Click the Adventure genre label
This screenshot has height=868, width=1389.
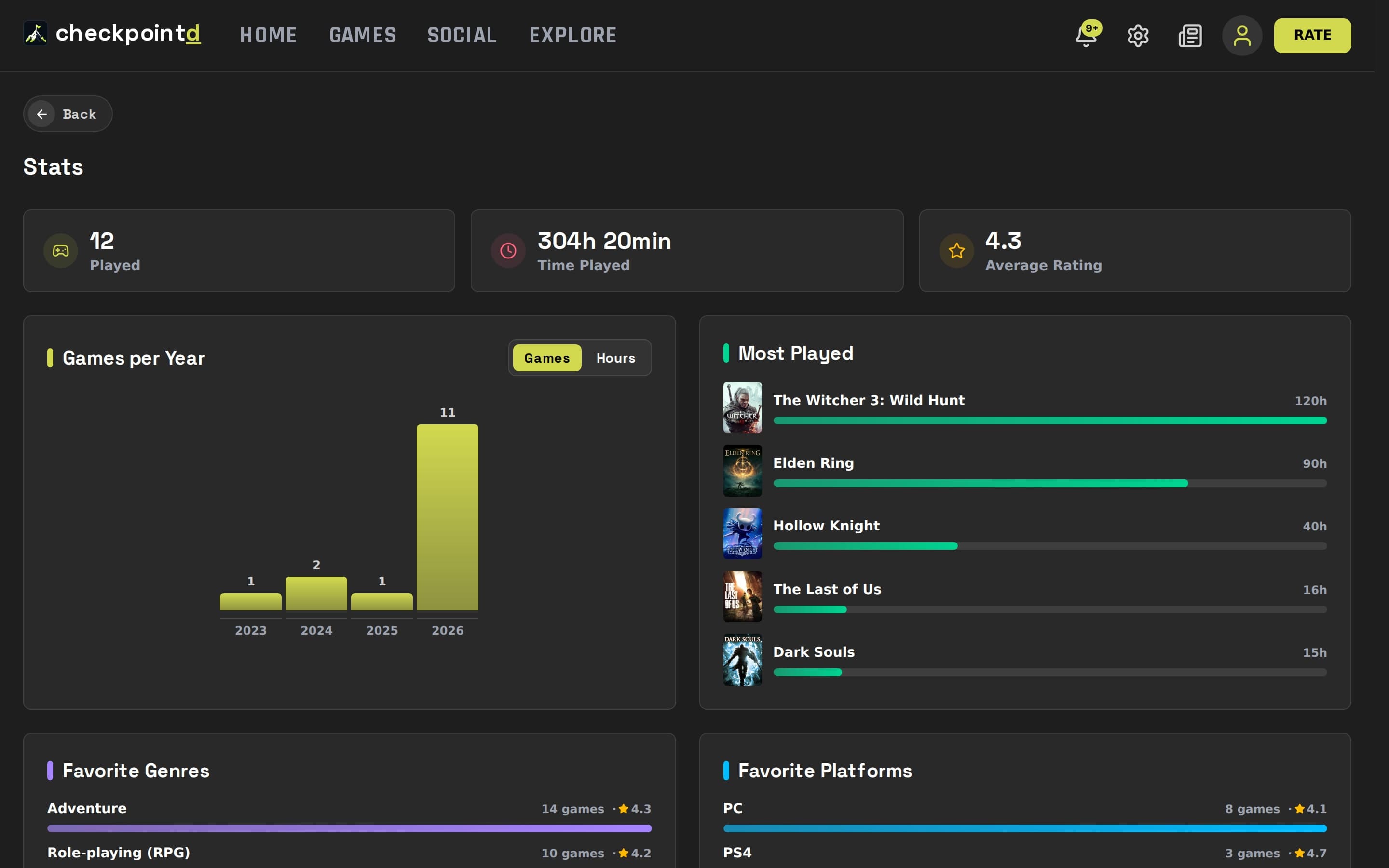point(87,808)
